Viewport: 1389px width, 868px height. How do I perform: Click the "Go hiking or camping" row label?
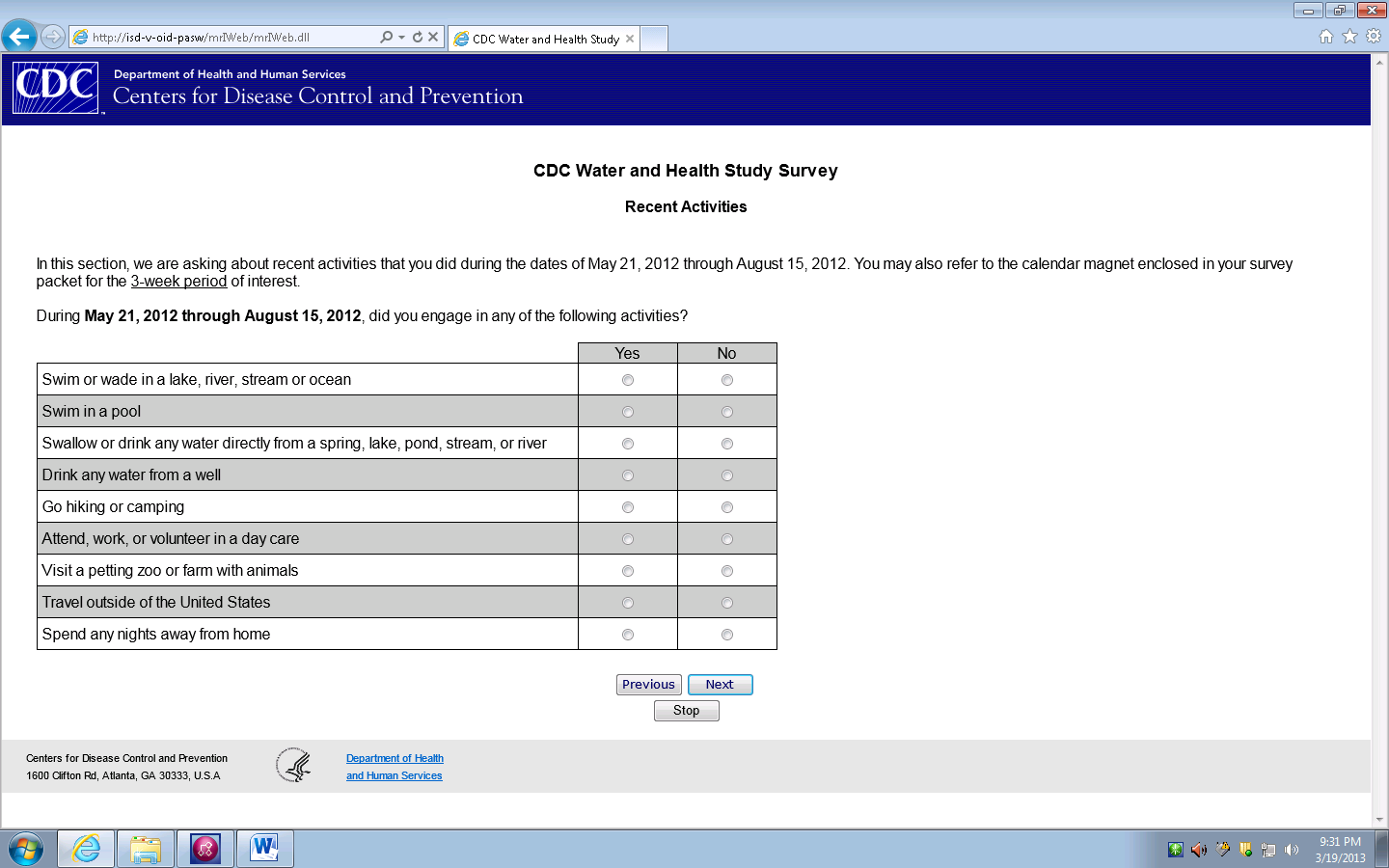tap(113, 507)
